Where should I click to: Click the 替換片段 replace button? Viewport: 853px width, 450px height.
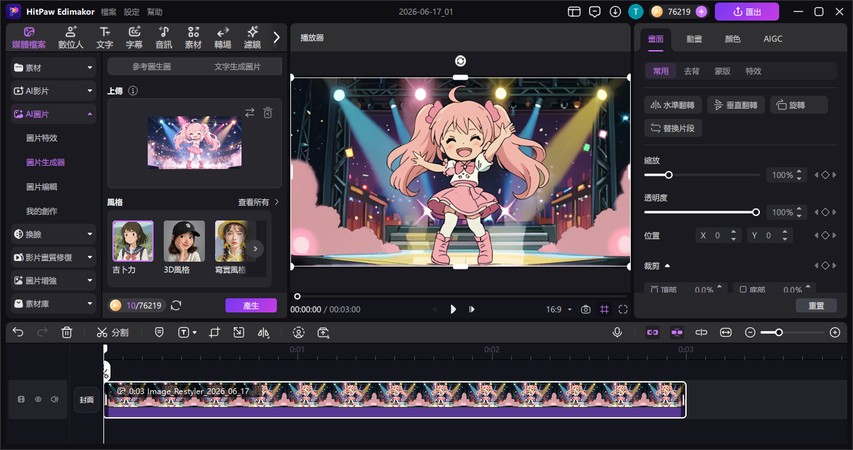(673, 128)
